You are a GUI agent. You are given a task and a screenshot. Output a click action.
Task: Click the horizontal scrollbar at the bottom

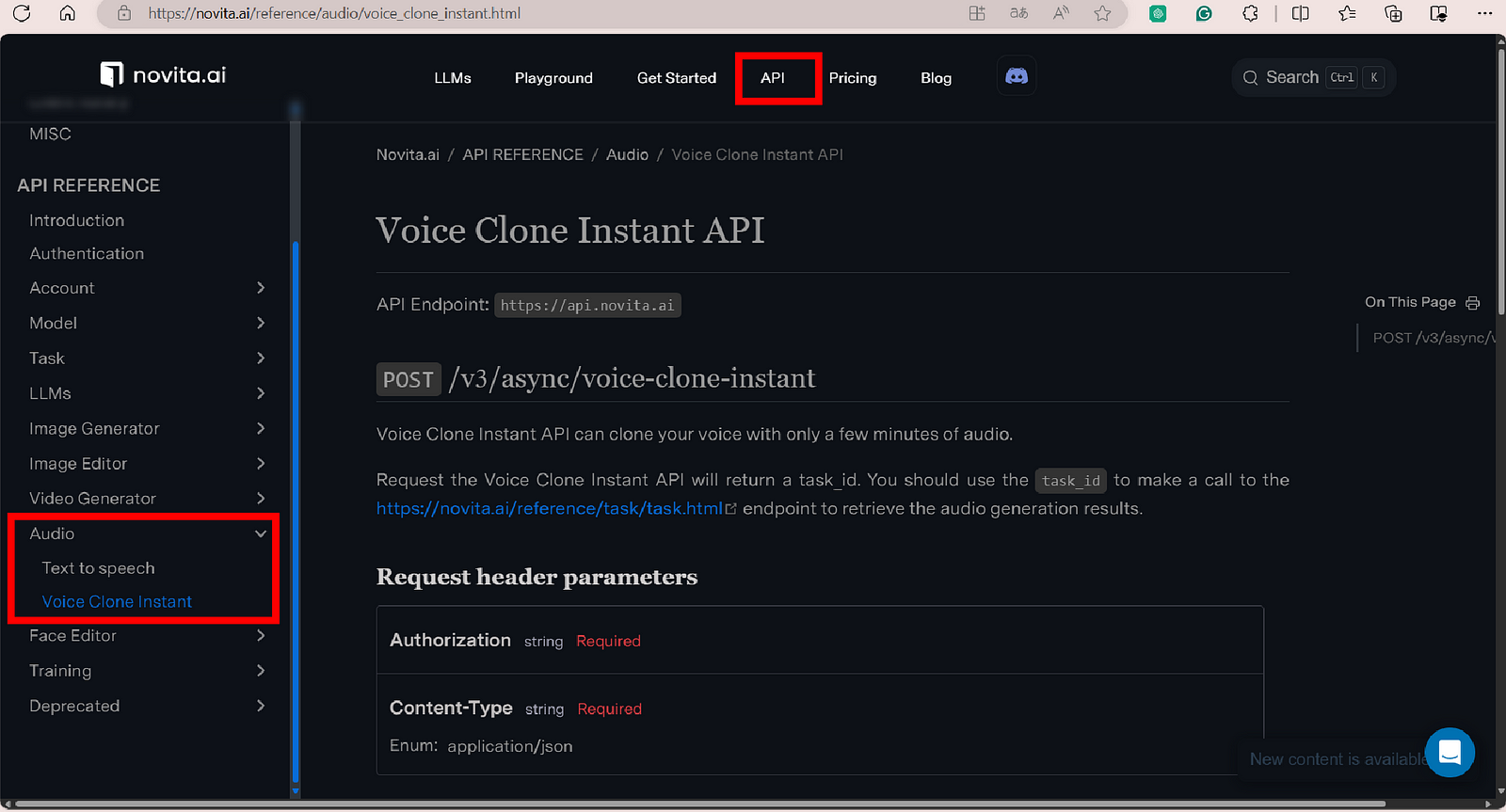(x=701, y=804)
